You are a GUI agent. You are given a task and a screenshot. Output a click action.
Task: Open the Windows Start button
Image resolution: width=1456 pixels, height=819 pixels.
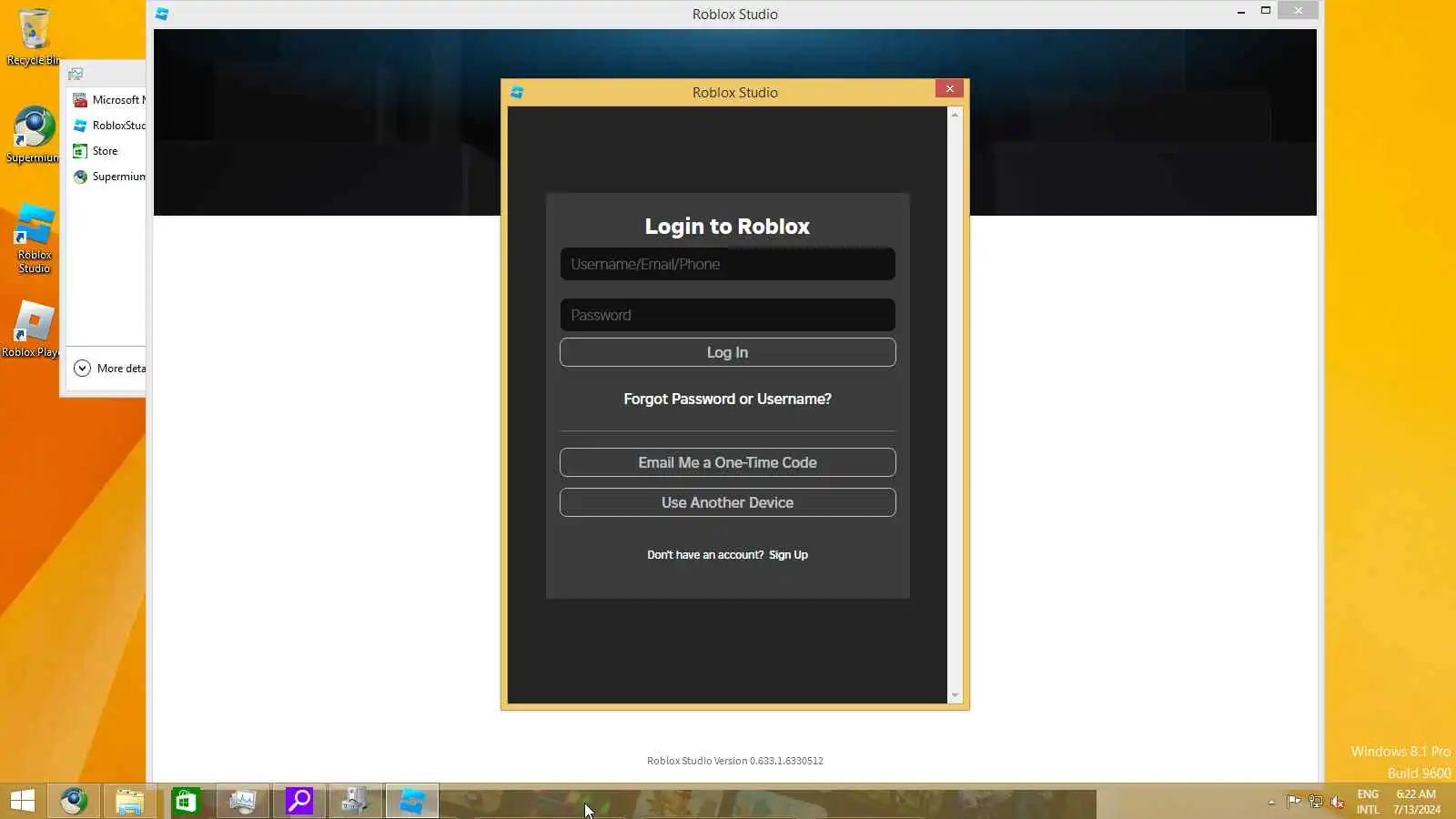[x=22, y=801]
